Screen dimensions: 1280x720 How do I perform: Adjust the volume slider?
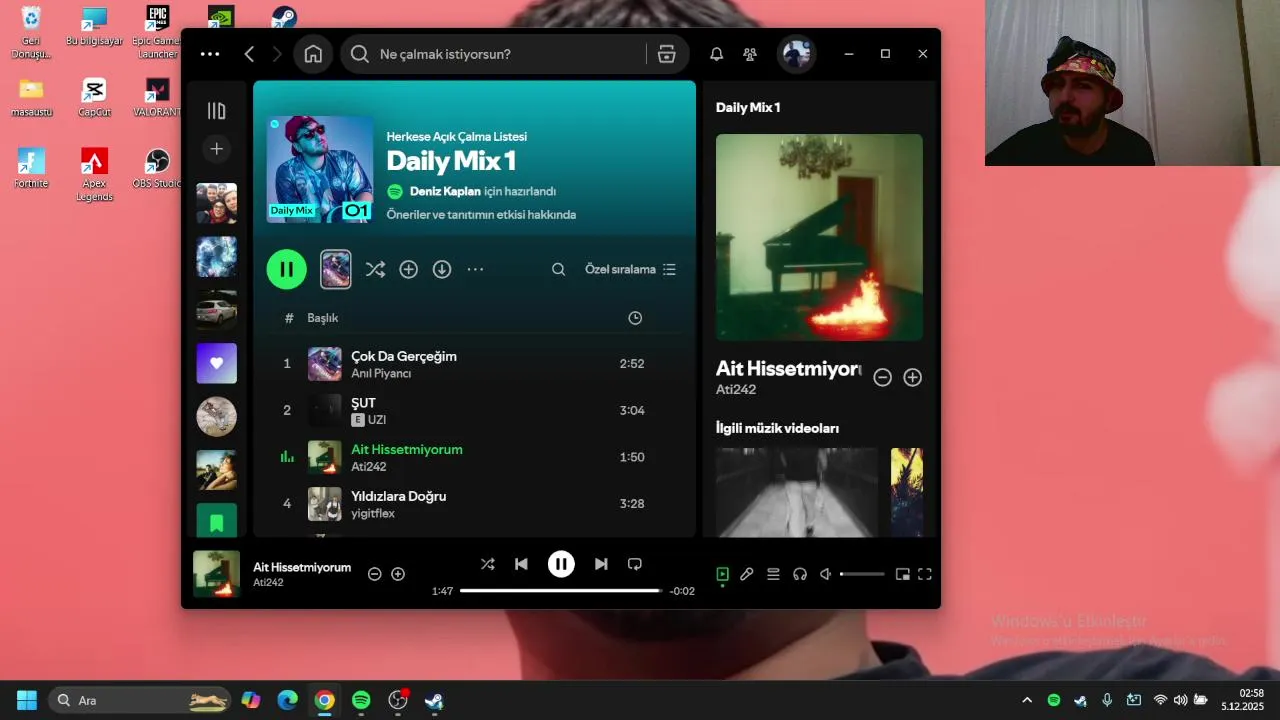click(862, 574)
